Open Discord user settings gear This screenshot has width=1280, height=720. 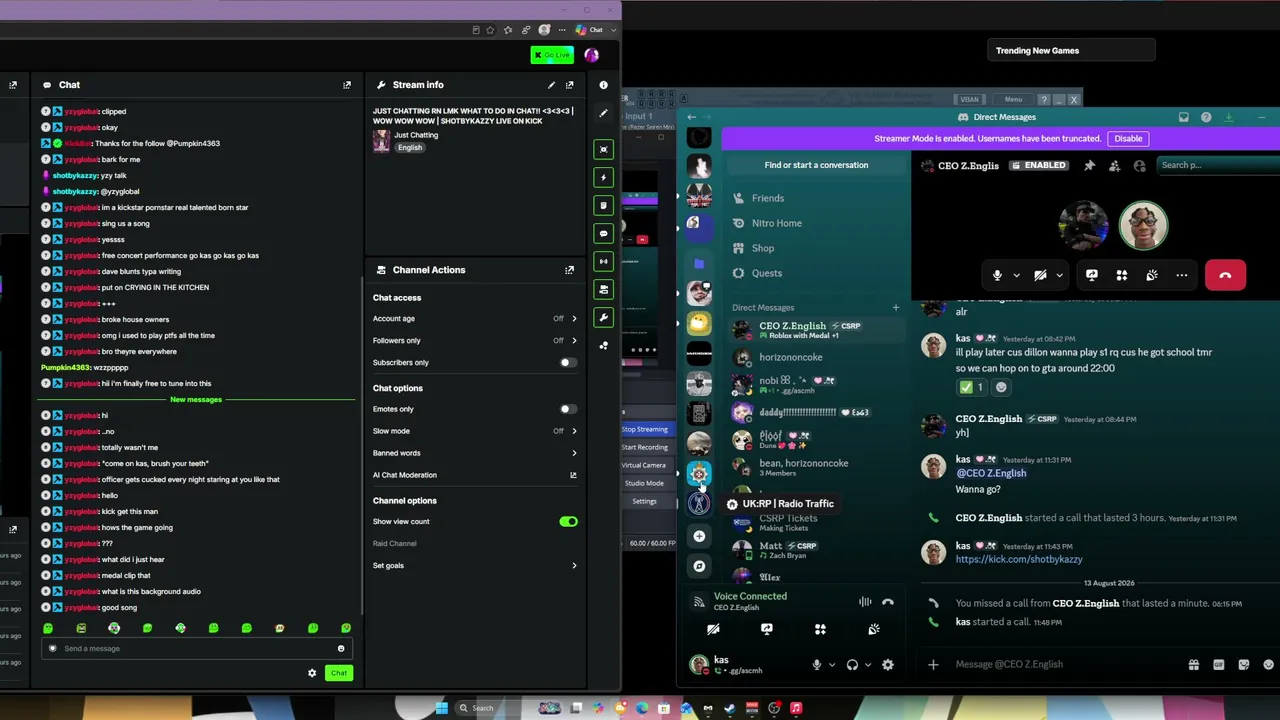tap(887, 665)
